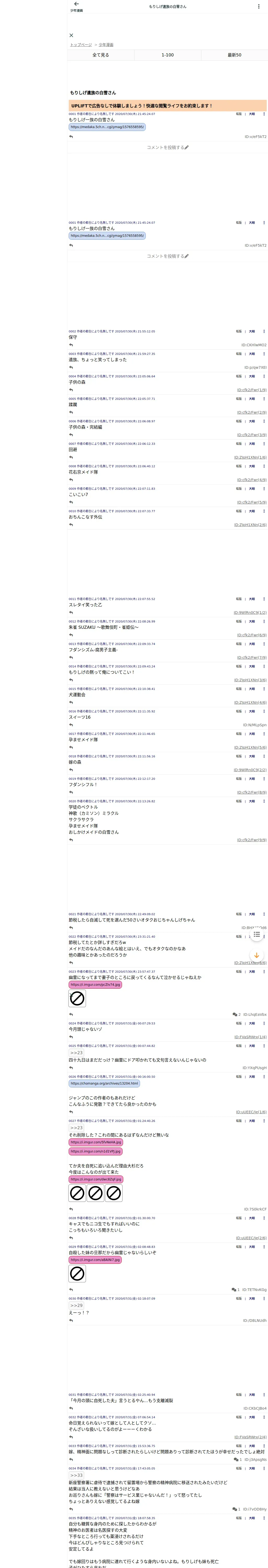
Task: Jump to bottom with floating down arrow
Action: tap(257, 955)
